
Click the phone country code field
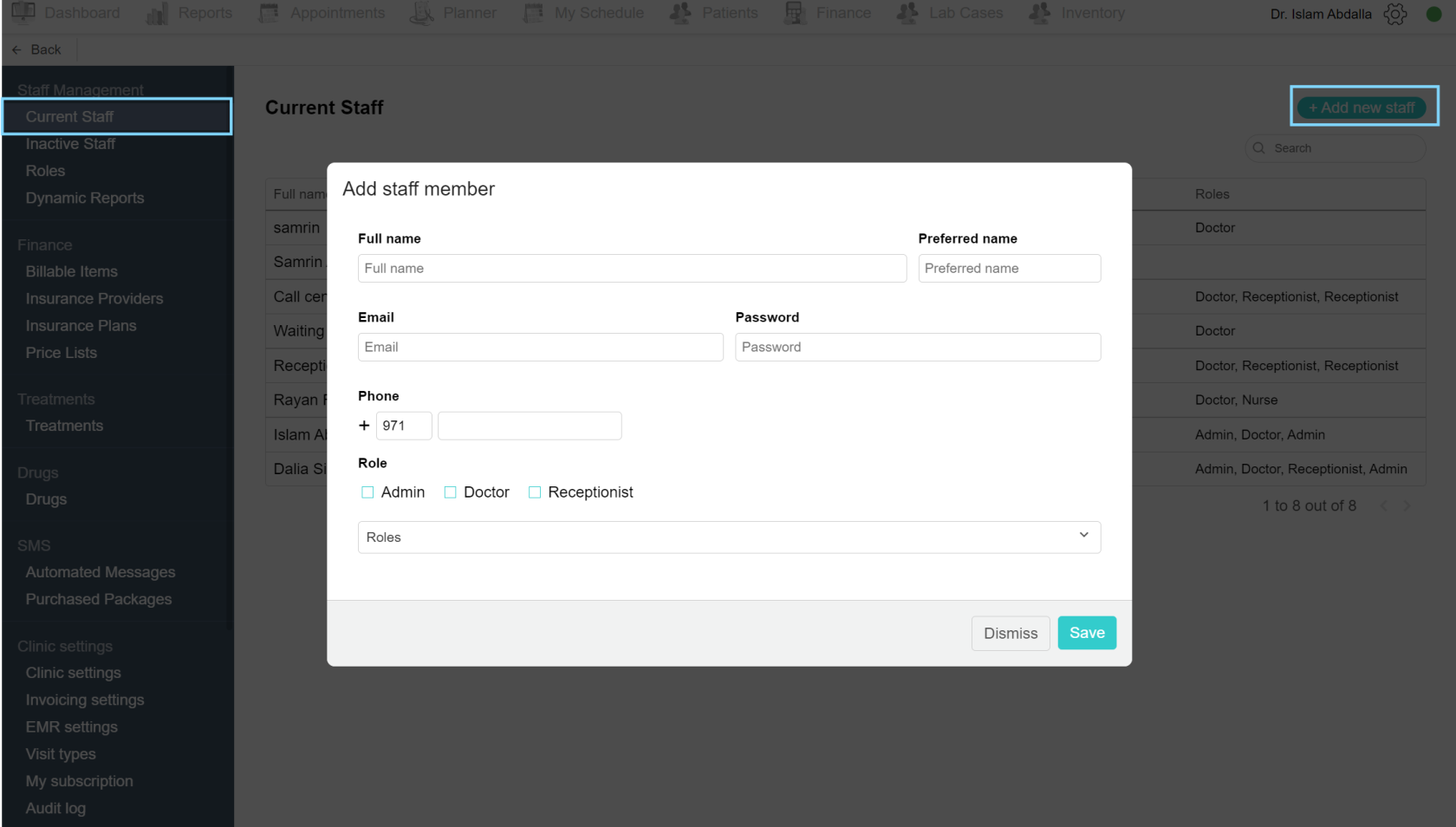click(404, 426)
